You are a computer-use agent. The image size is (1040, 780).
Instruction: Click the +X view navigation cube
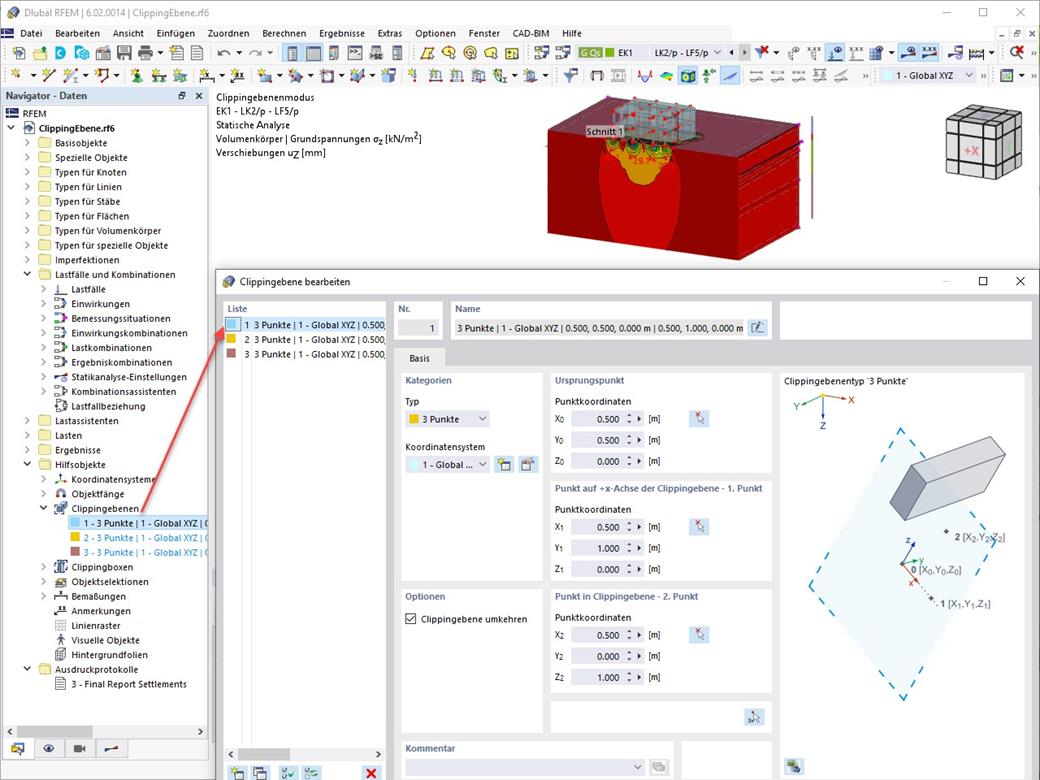983,142
